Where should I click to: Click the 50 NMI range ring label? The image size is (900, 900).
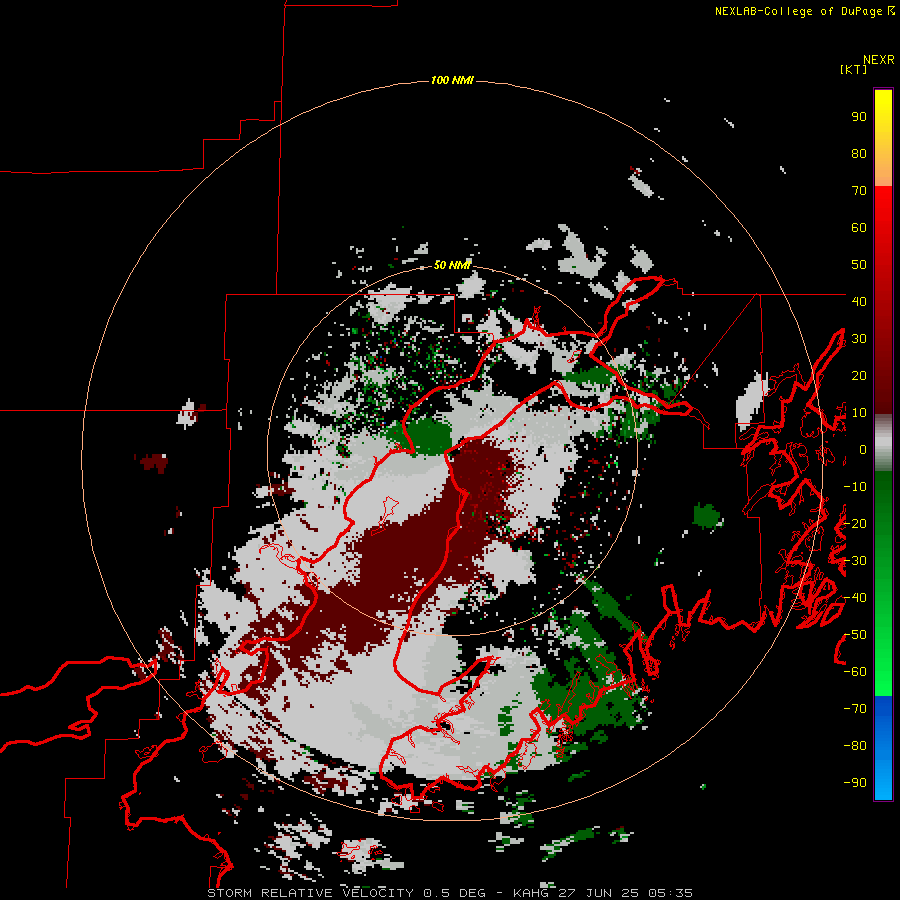point(452,265)
